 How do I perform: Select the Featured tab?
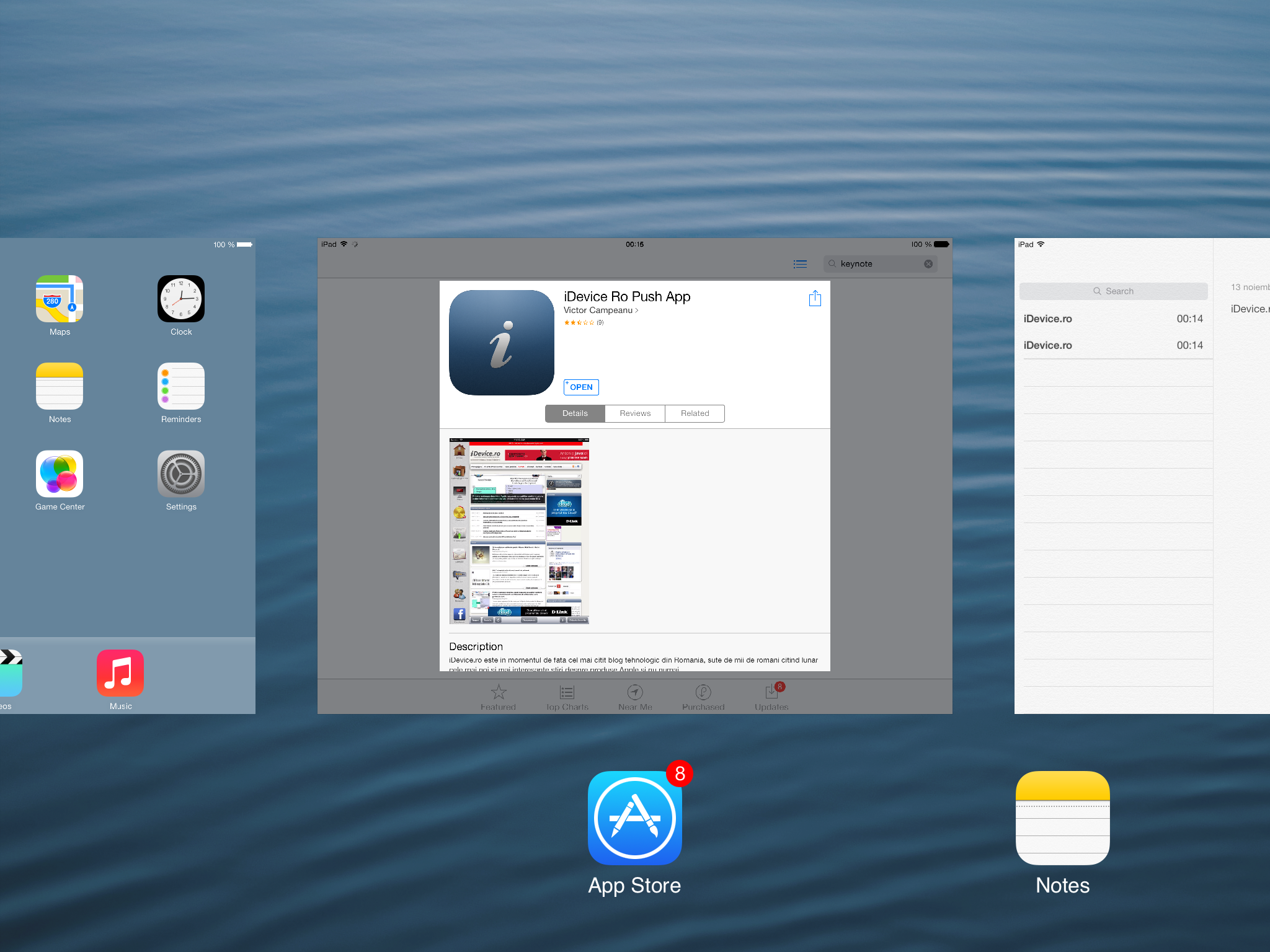[x=499, y=697]
